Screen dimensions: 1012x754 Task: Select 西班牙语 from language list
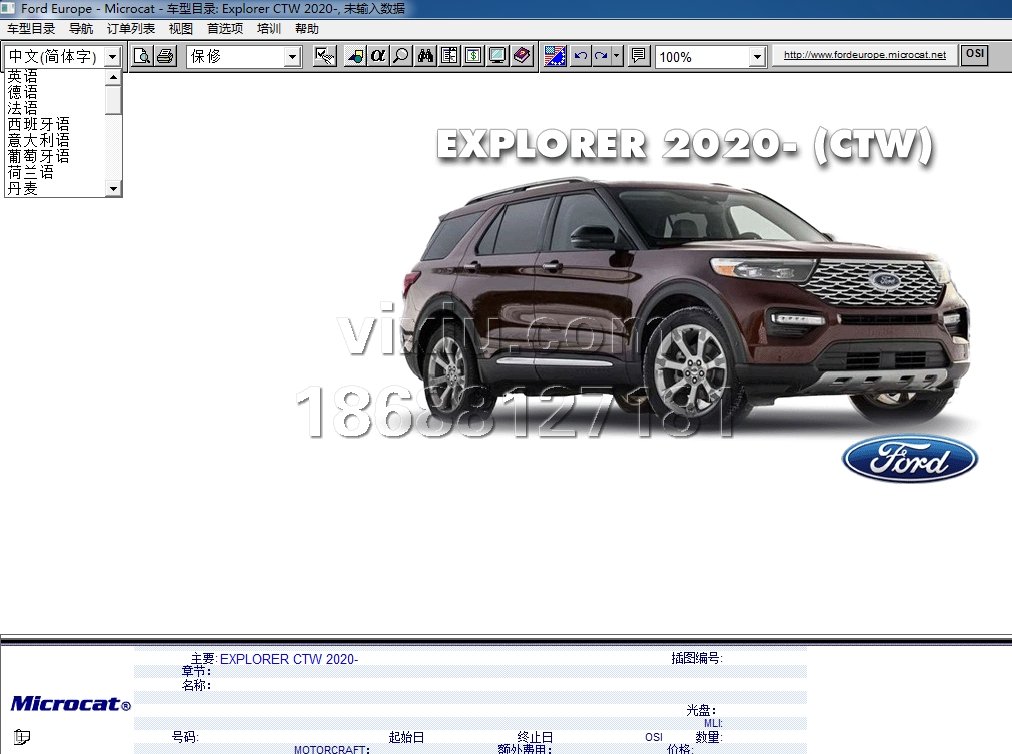coord(39,124)
